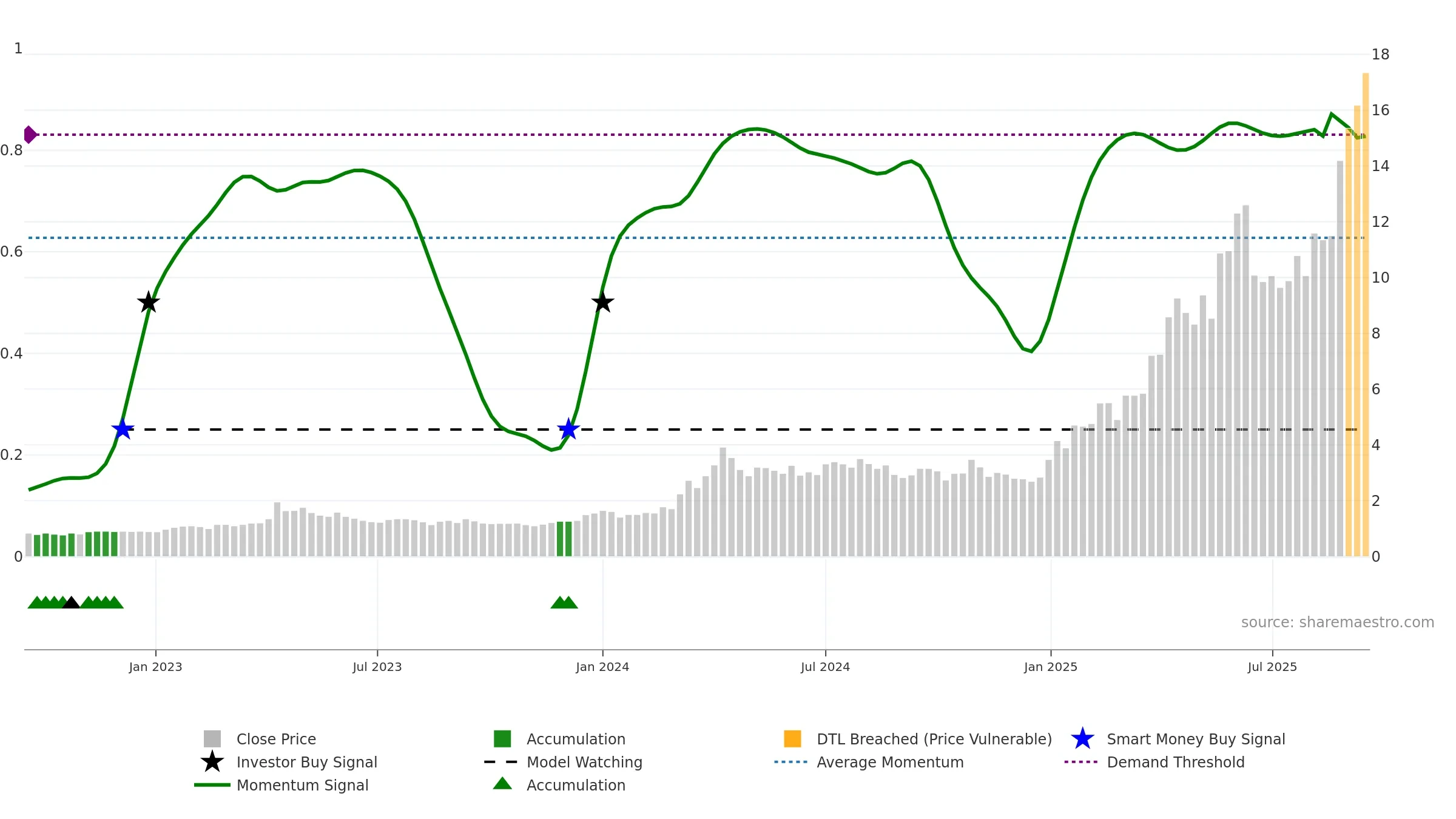Click the black Investor Buy star near Jan 2024
Image resolution: width=1456 pixels, height=819 pixels.
[x=602, y=302]
